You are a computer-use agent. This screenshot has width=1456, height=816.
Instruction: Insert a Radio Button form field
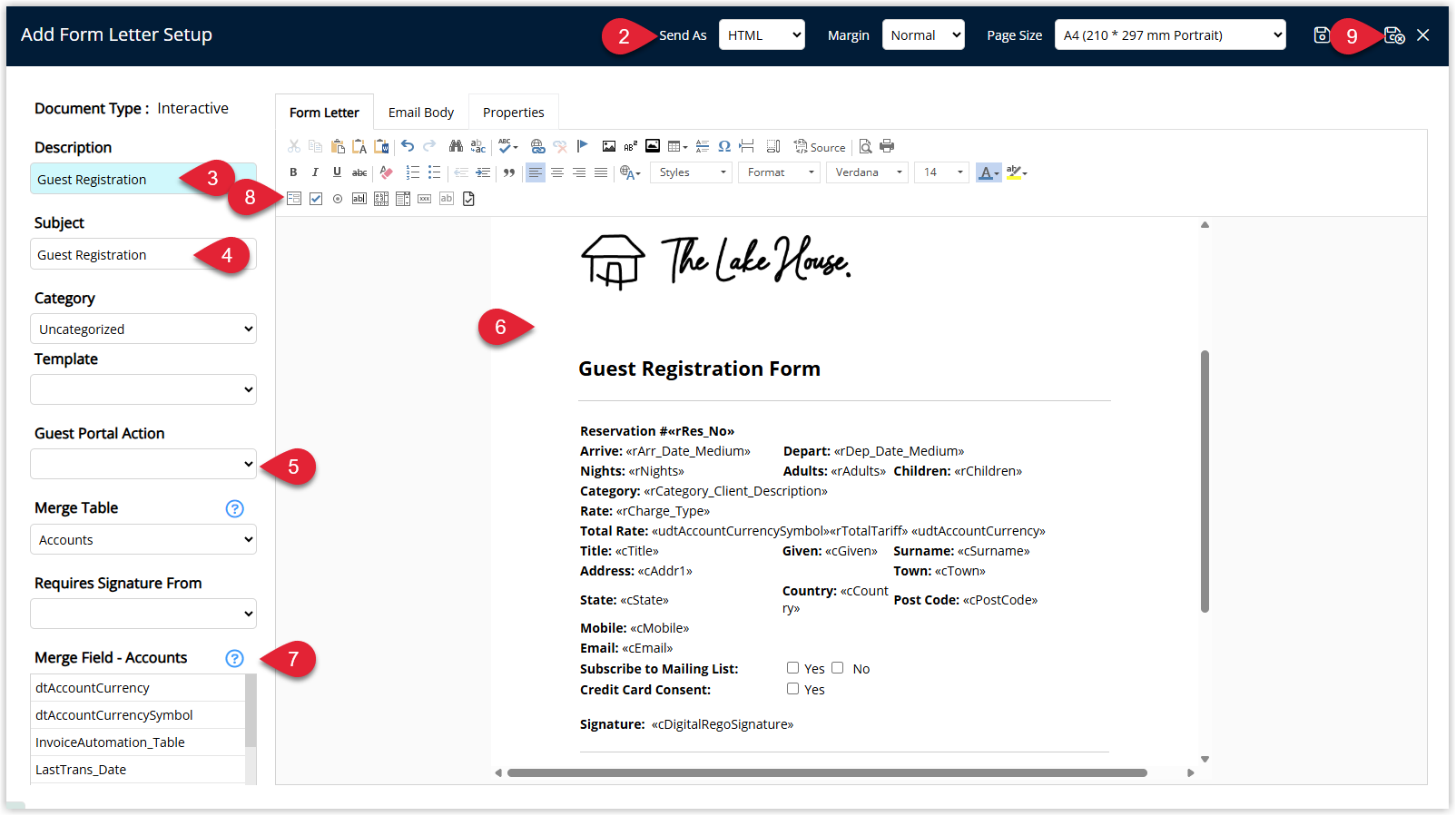[x=338, y=199]
